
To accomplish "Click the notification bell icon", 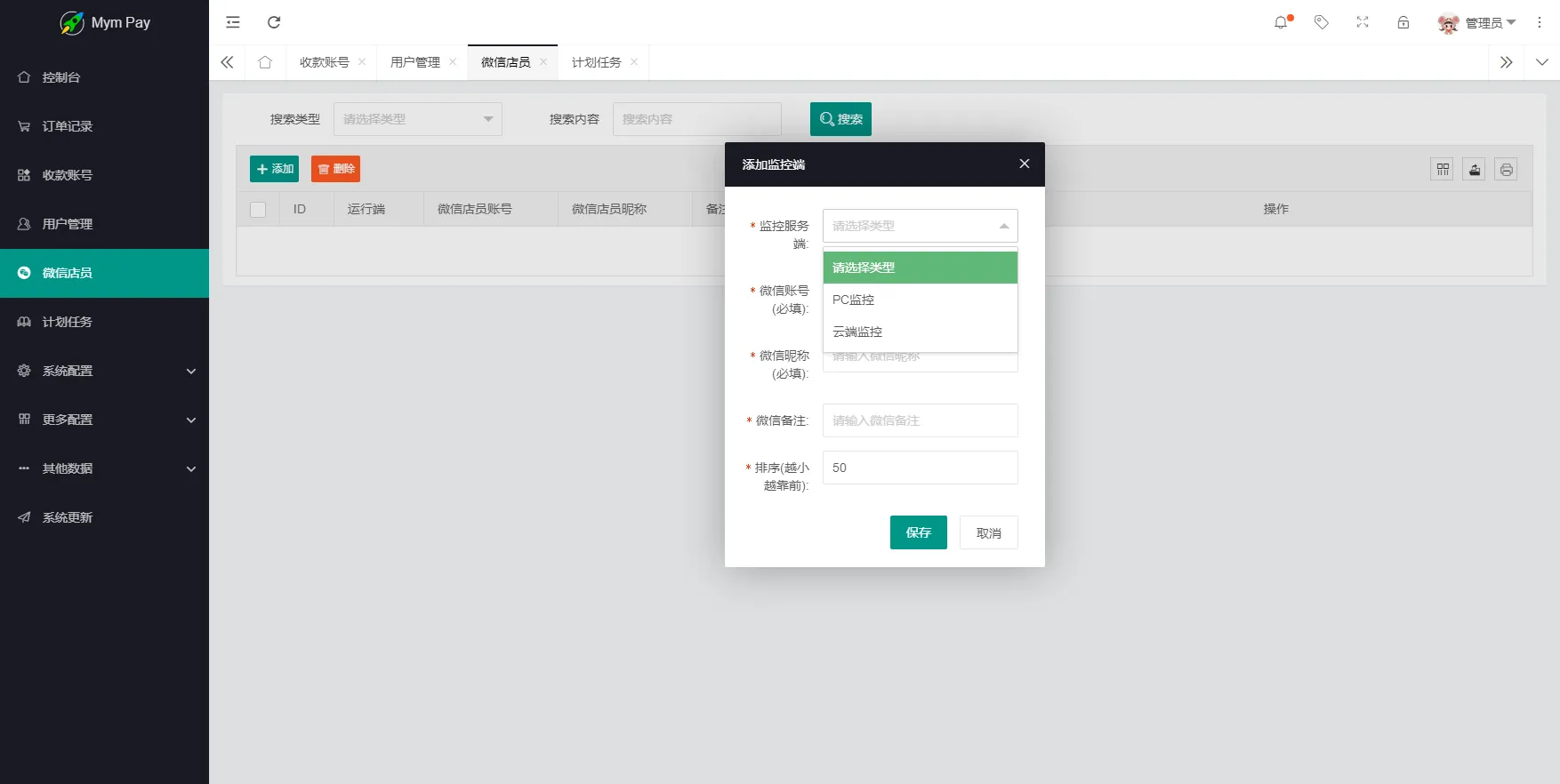I will click(x=1281, y=22).
